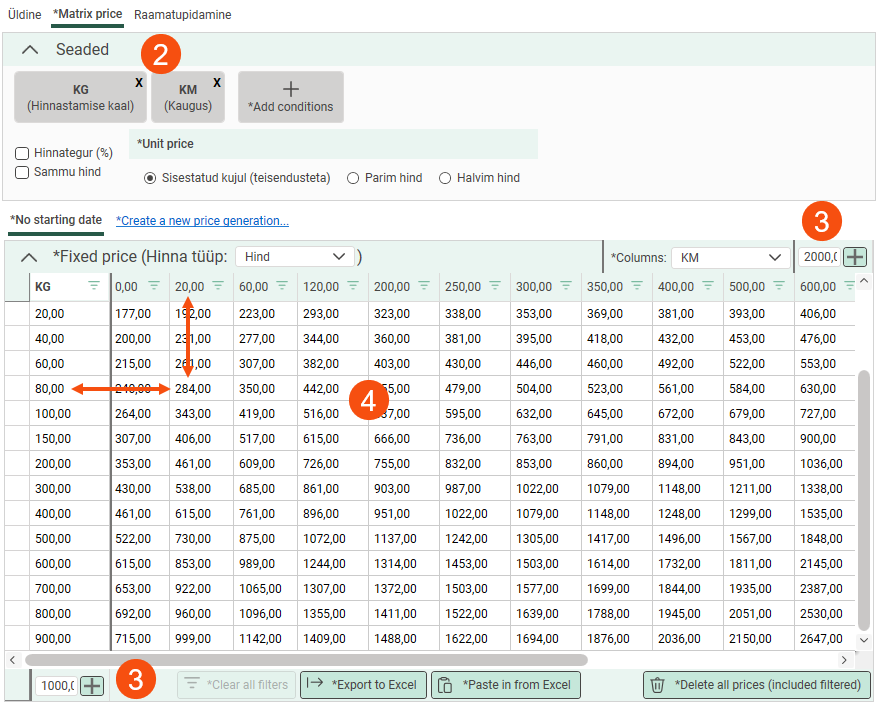The width and height of the screenshot is (876, 704).
Task: Remove the KG condition with its X
Action: click(139, 82)
